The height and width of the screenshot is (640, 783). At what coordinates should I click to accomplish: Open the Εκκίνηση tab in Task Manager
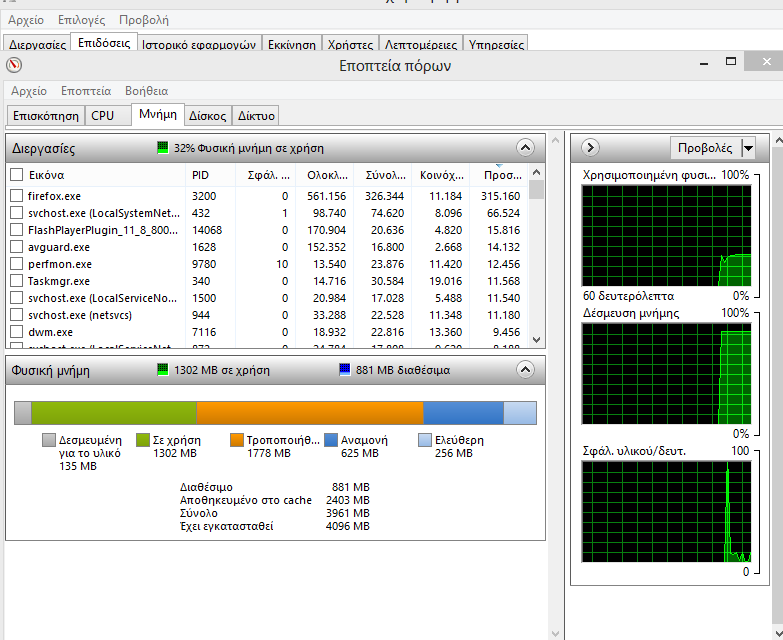click(x=292, y=43)
